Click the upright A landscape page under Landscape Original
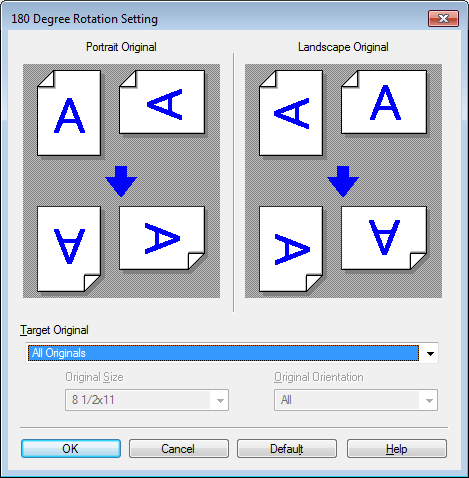 tap(384, 102)
